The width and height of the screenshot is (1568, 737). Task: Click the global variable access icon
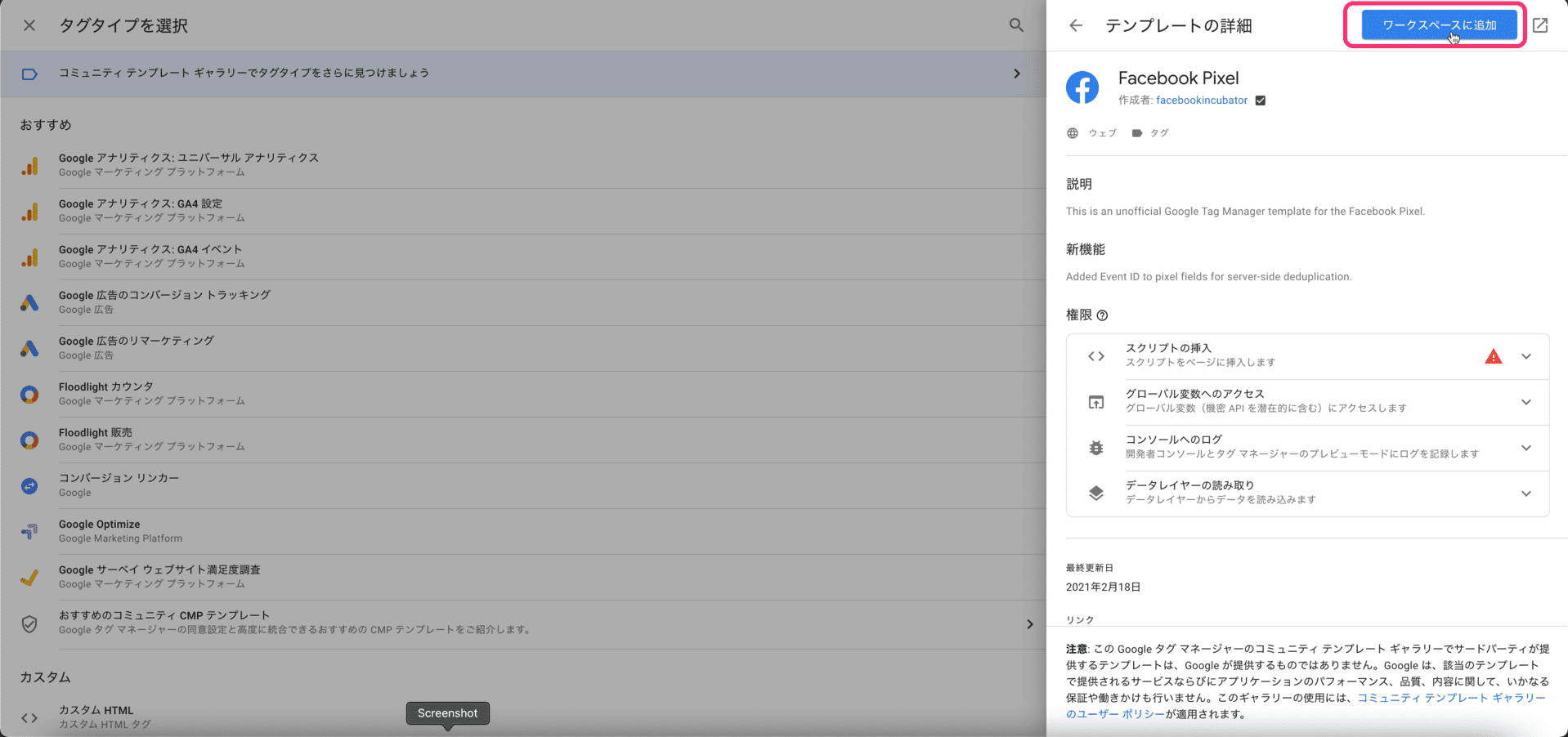[x=1096, y=402]
